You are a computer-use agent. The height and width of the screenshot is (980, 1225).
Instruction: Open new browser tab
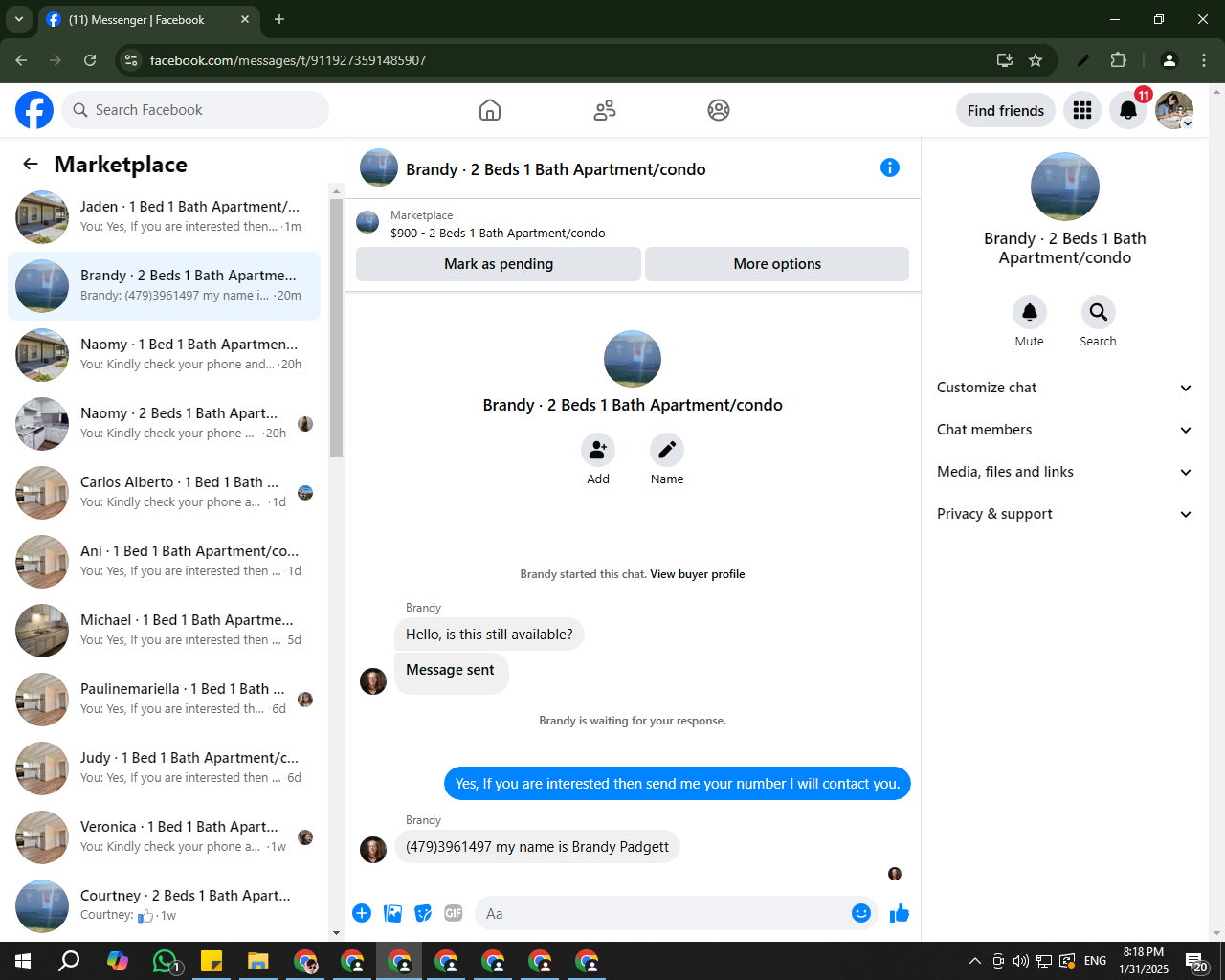tap(279, 19)
